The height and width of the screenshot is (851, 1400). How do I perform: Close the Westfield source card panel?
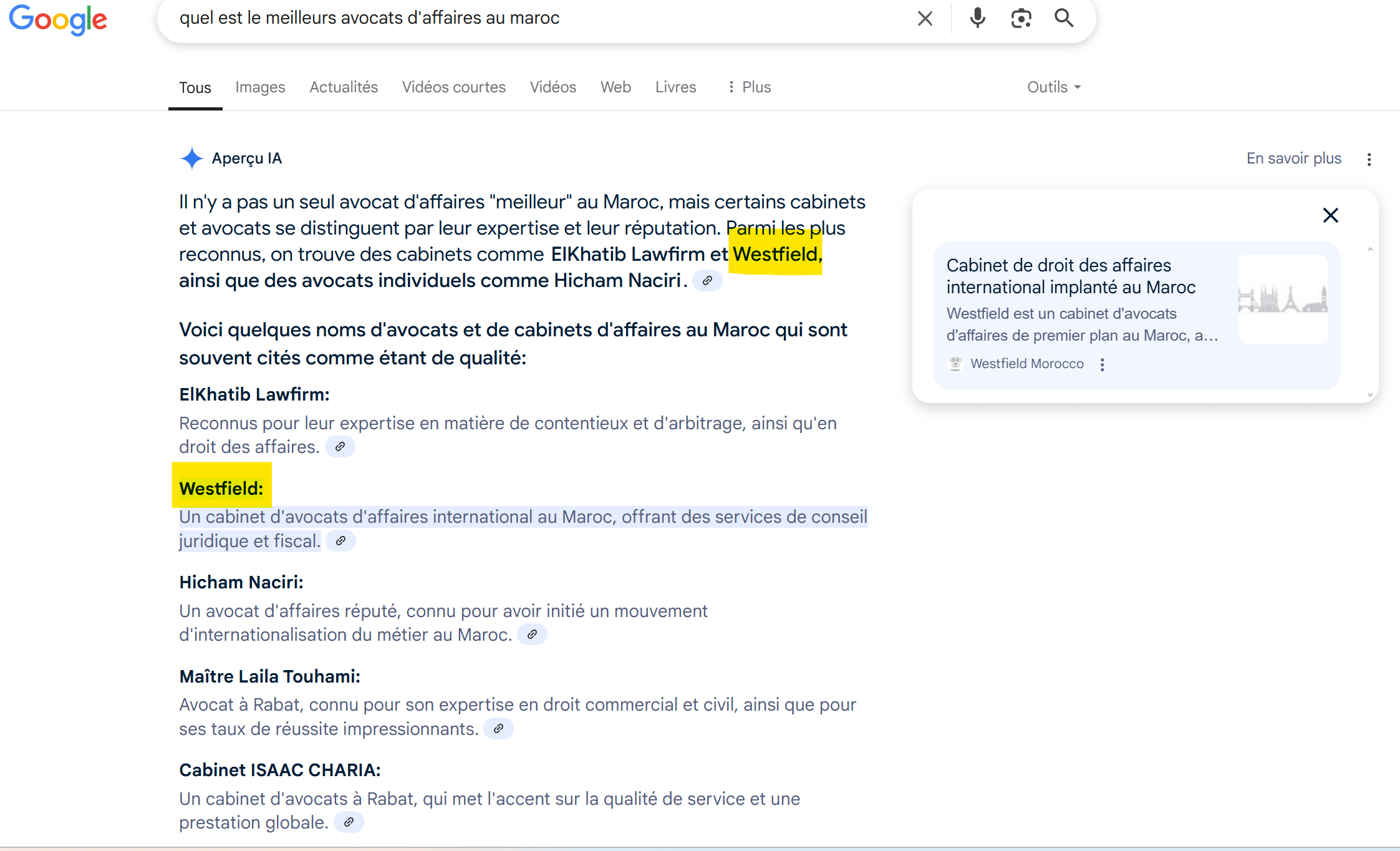click(1330, 215)
